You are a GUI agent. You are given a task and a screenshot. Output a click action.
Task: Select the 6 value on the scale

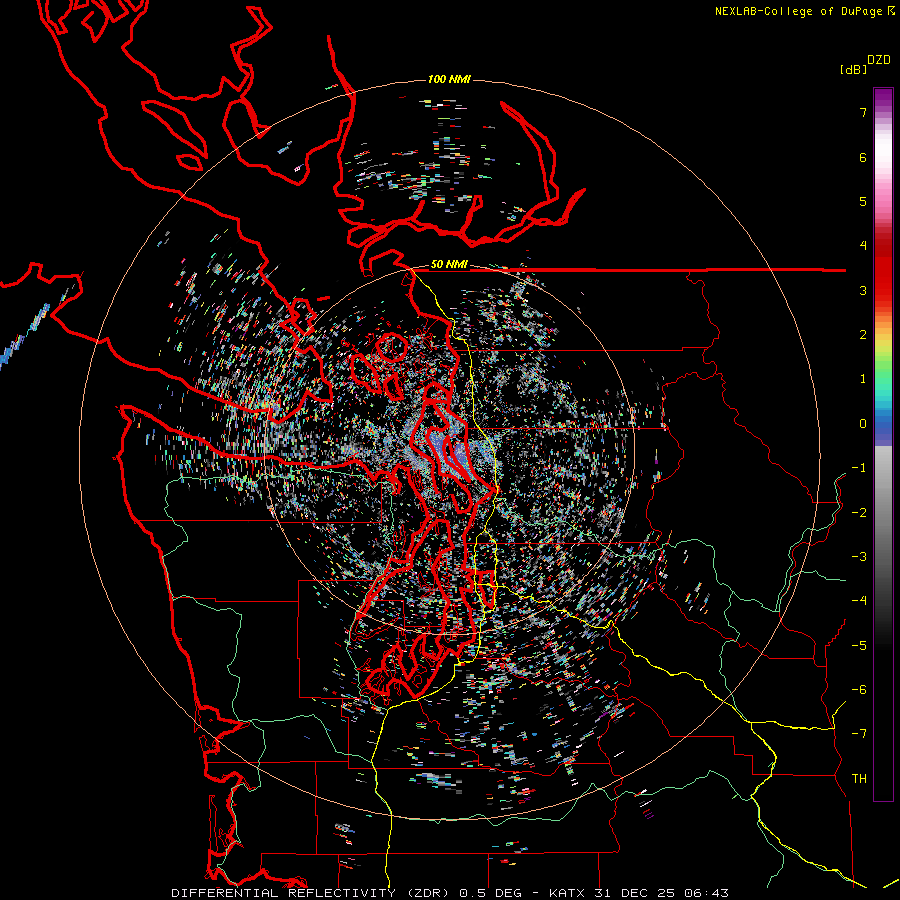(863, 157)
